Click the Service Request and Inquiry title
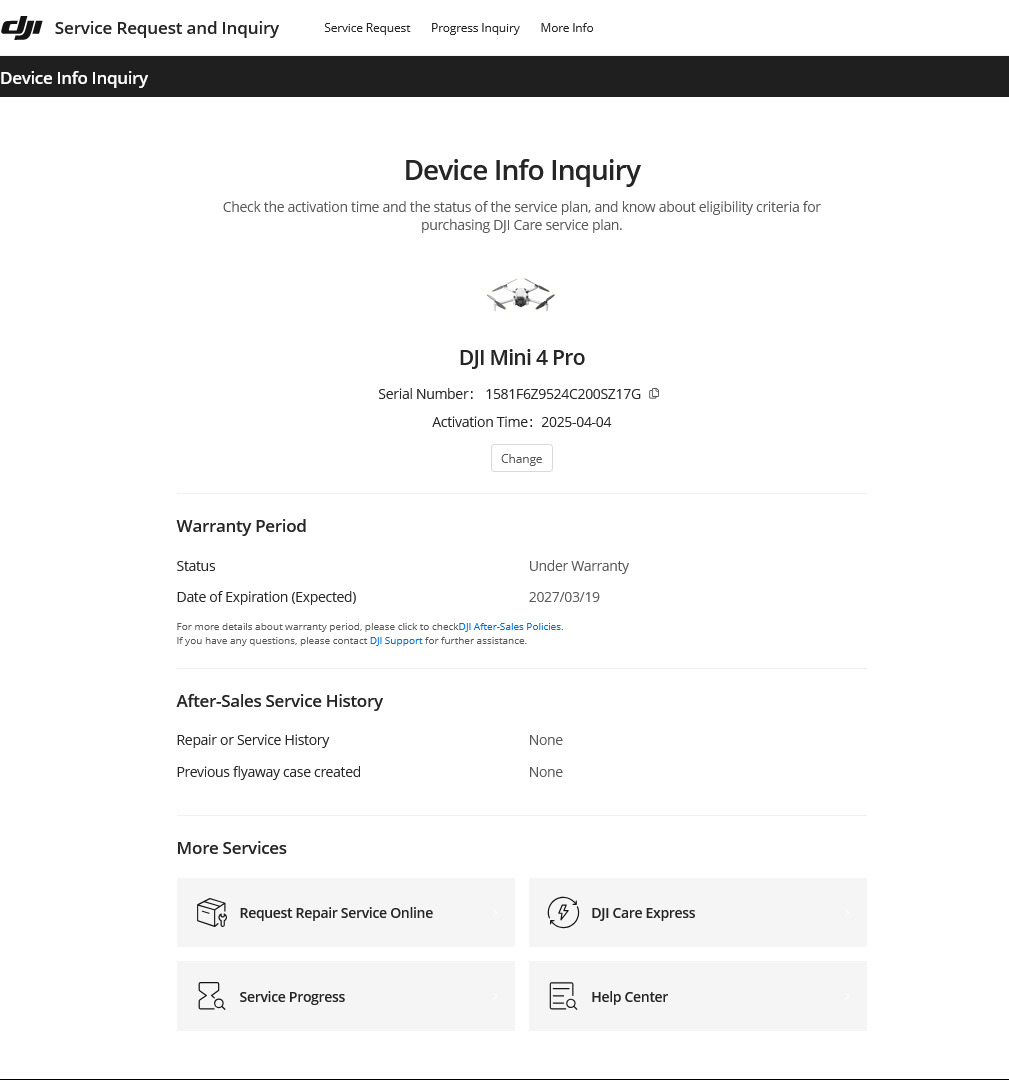Viewport: 1009px width, 1080px height. tap(167, 28)
